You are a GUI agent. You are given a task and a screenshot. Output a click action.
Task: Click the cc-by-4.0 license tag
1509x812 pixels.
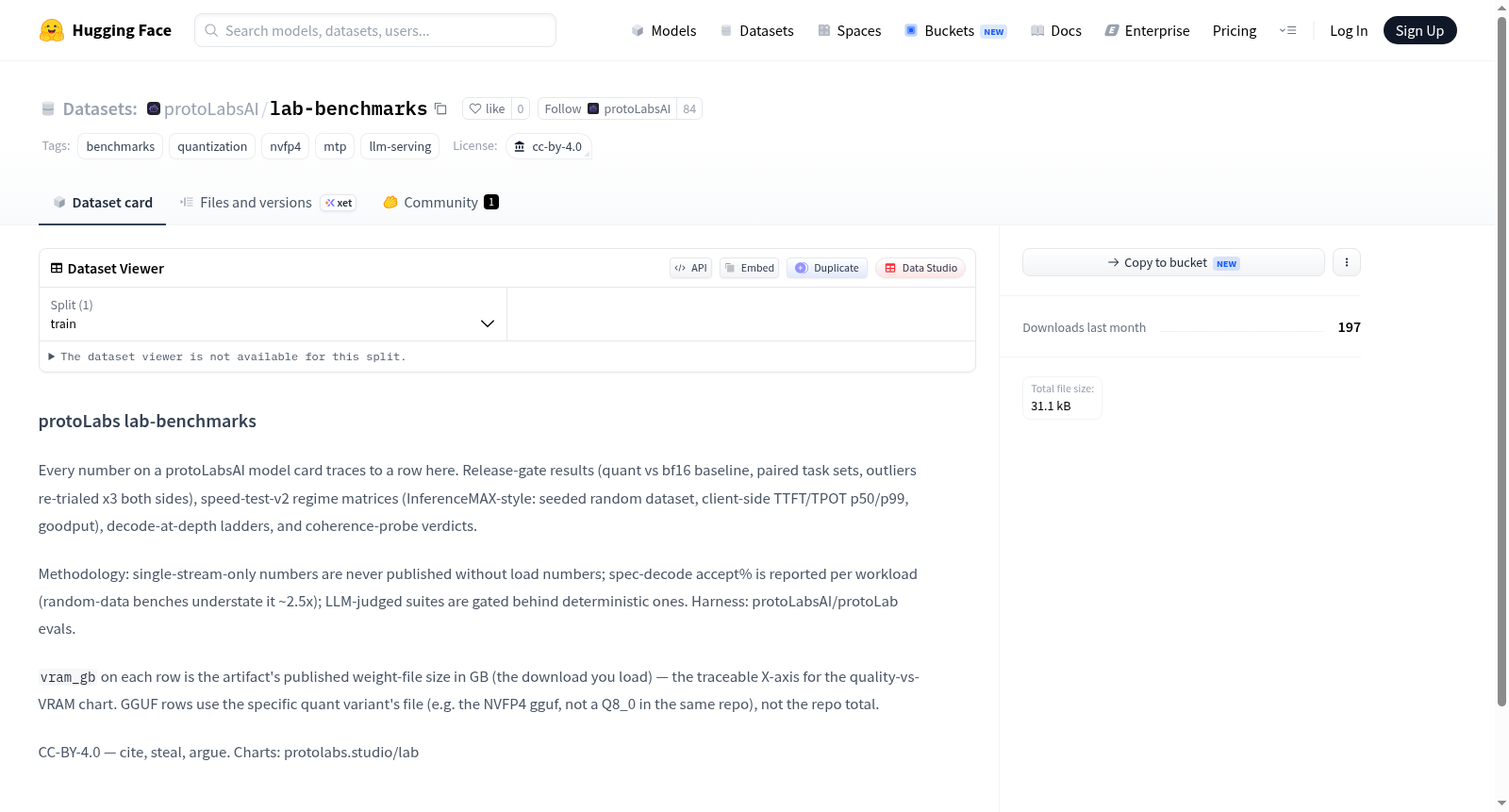point(549,146)
